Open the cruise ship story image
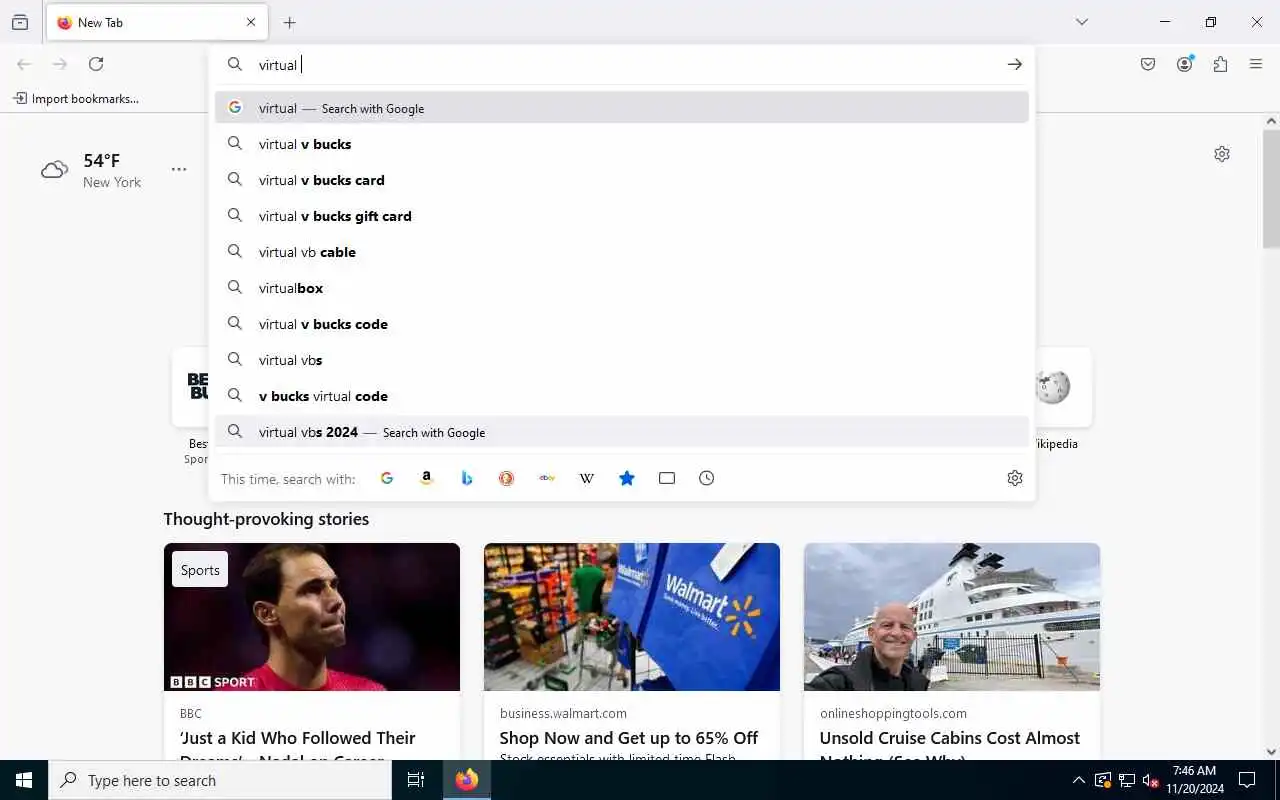 pos(952,617)
